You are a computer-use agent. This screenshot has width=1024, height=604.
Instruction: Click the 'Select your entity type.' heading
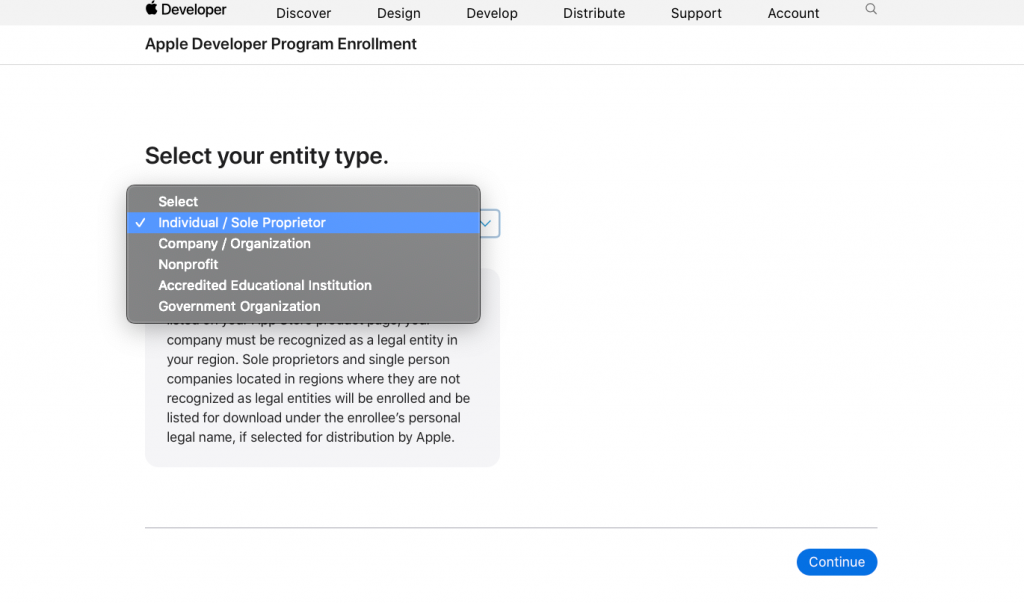click(266, 155)
